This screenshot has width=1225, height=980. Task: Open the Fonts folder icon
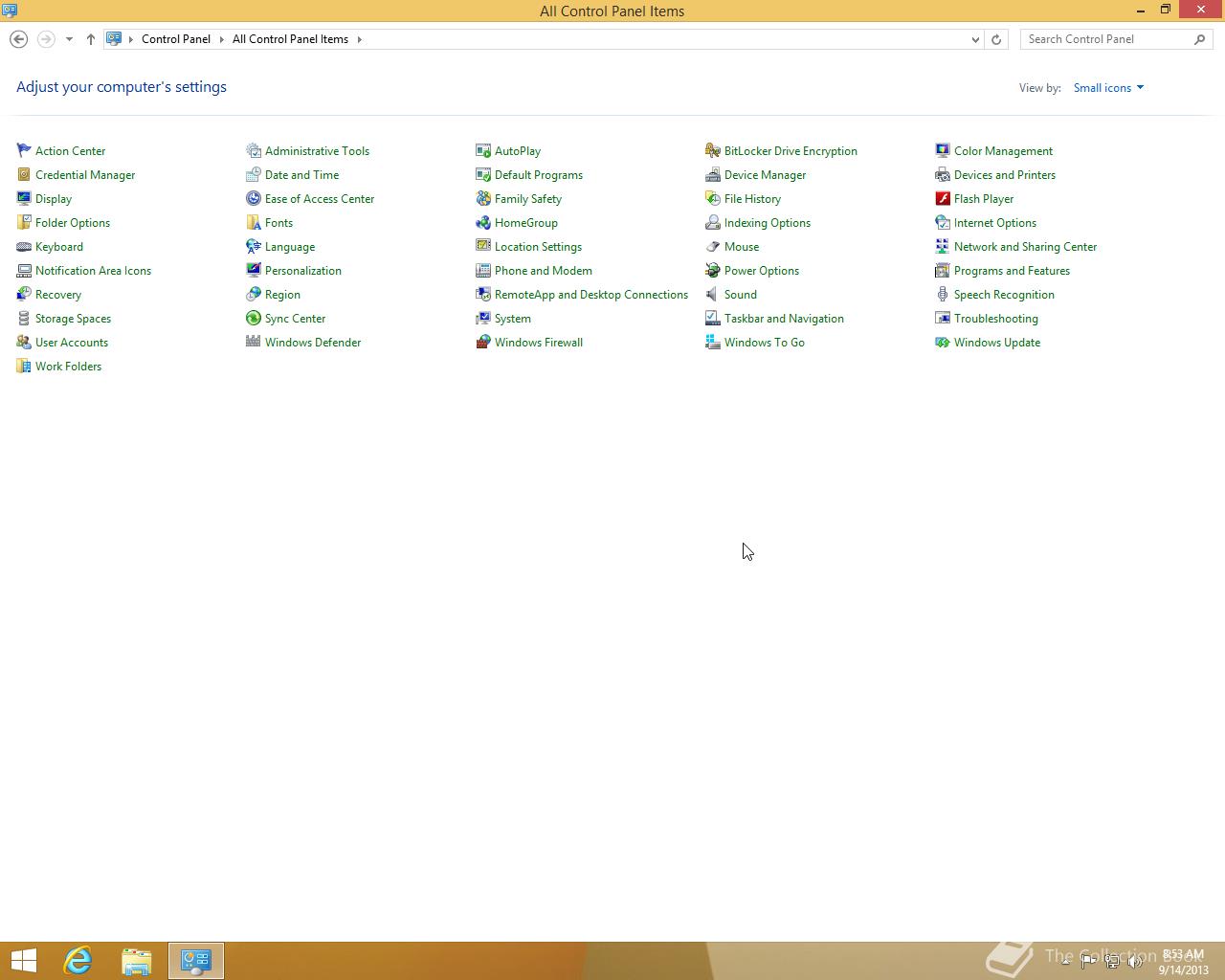(x=254, y=222)
